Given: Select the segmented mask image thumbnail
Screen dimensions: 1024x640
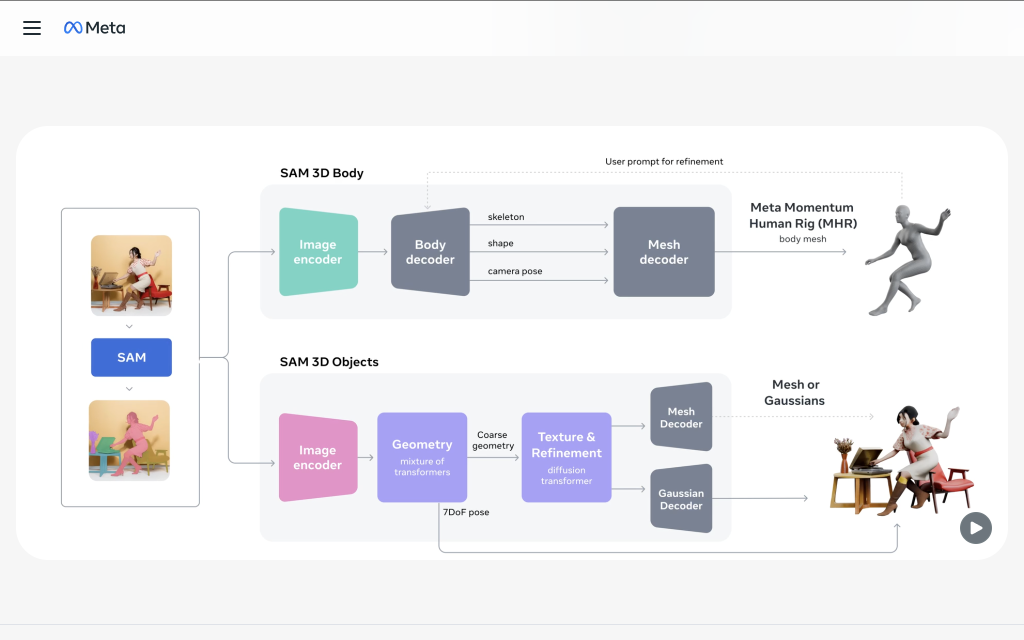Looking at the screenshot, I should pos(129,440).
